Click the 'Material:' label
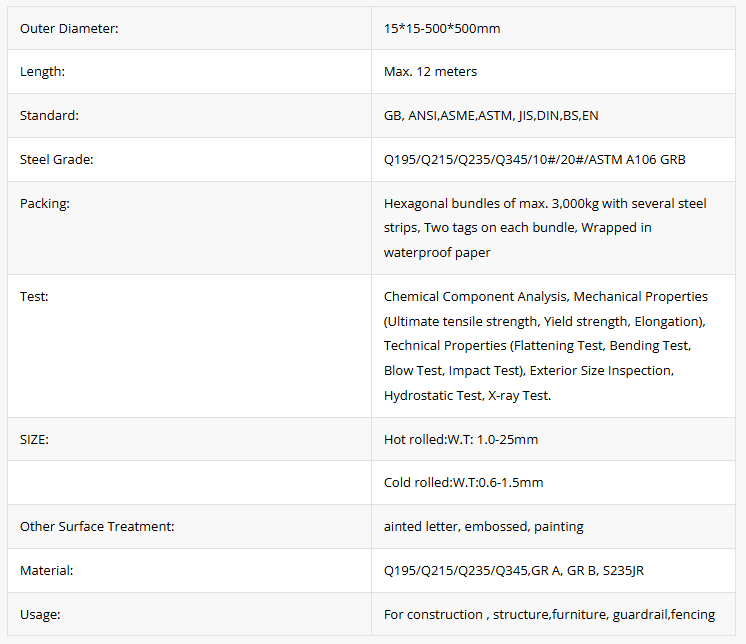 pos(47,571)
